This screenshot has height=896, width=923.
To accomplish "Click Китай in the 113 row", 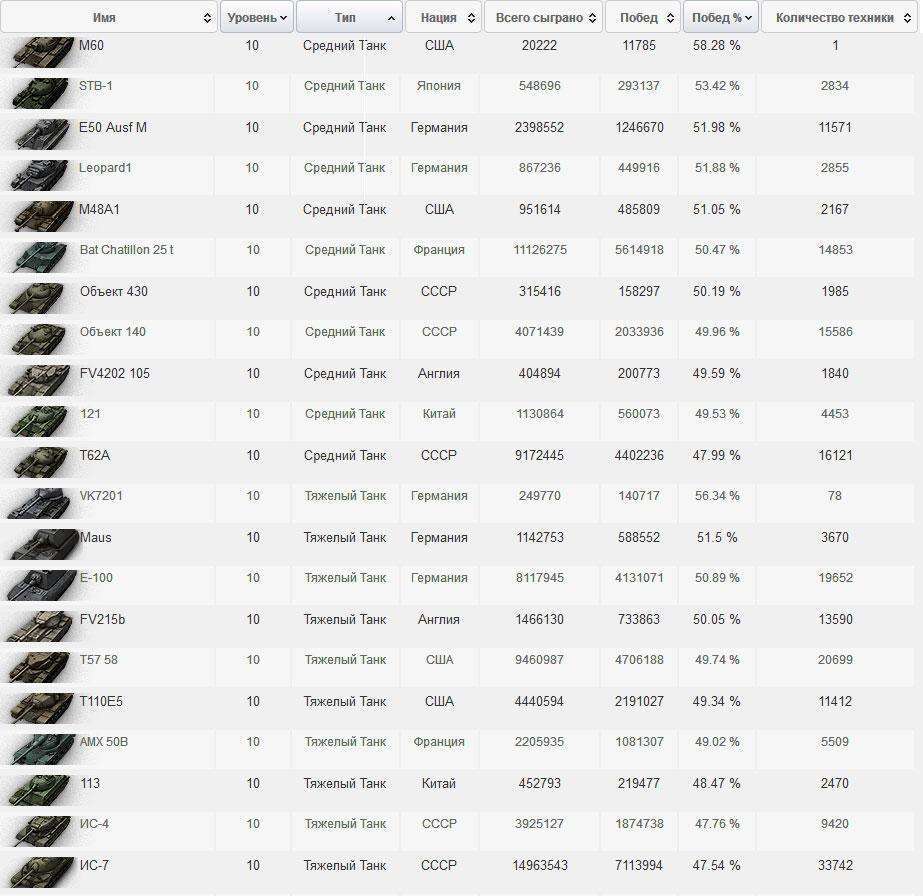I will coord(439,784).
